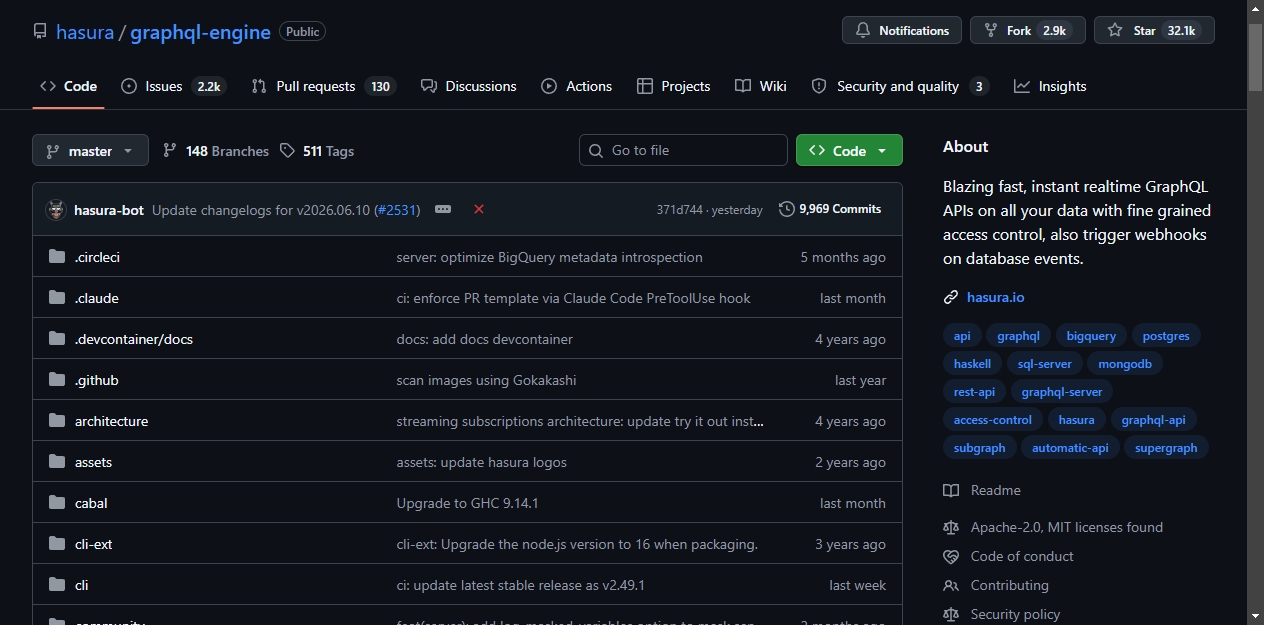
Task: Select the bigquery topic tag
Action: click(x=1091, y=336)
